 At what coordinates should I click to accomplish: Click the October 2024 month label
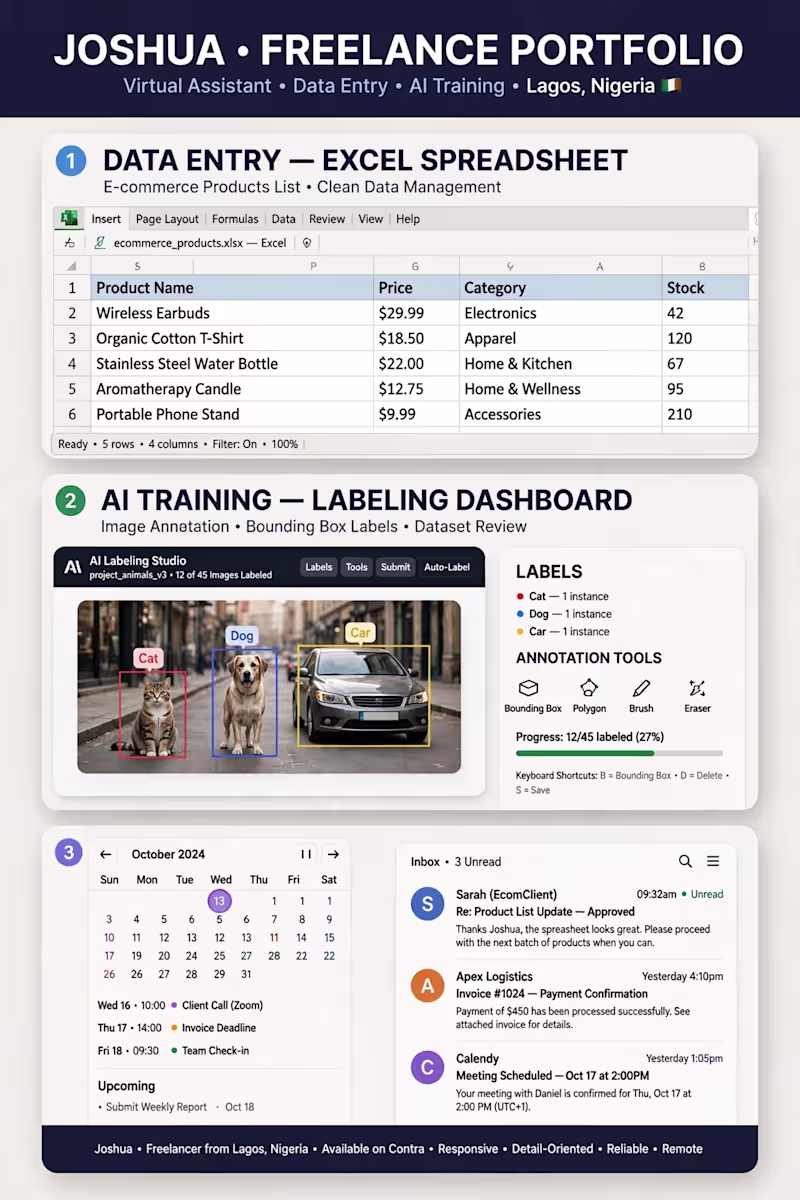[x=168, y=855]
